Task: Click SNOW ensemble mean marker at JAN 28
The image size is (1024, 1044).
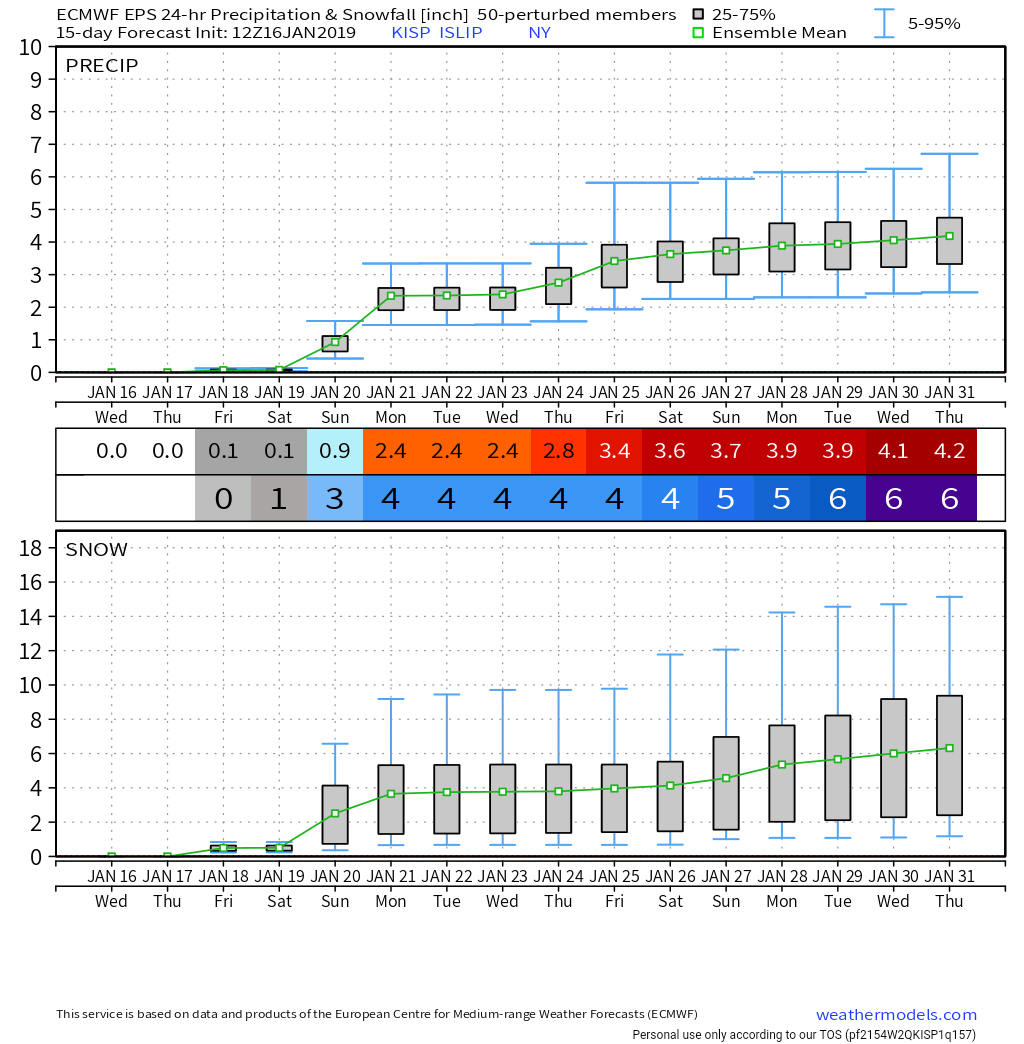Action: point(782,764)
